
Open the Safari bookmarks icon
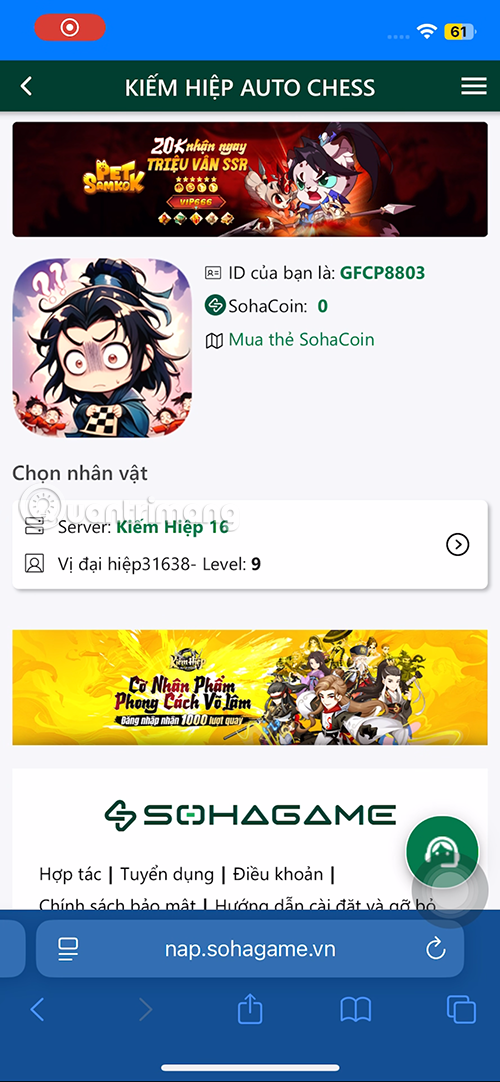356,1010
